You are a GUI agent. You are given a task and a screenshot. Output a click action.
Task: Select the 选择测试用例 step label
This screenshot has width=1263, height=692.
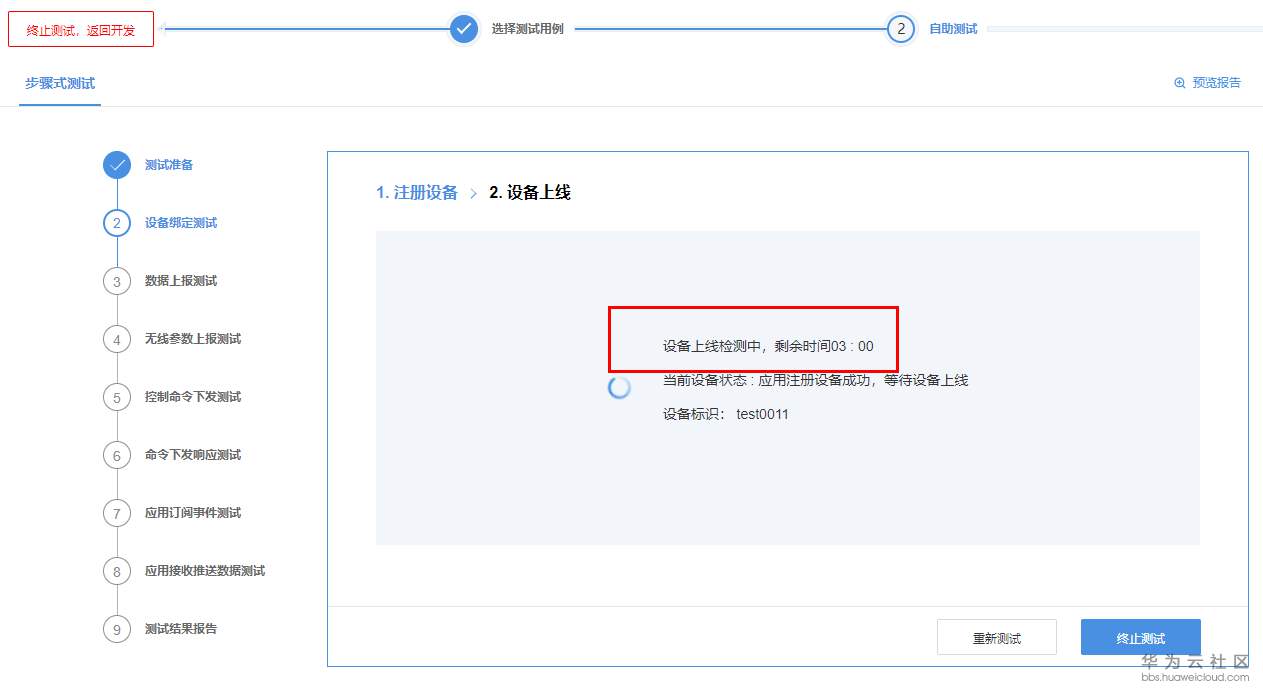pyautogui.click(x=527, y=29)
